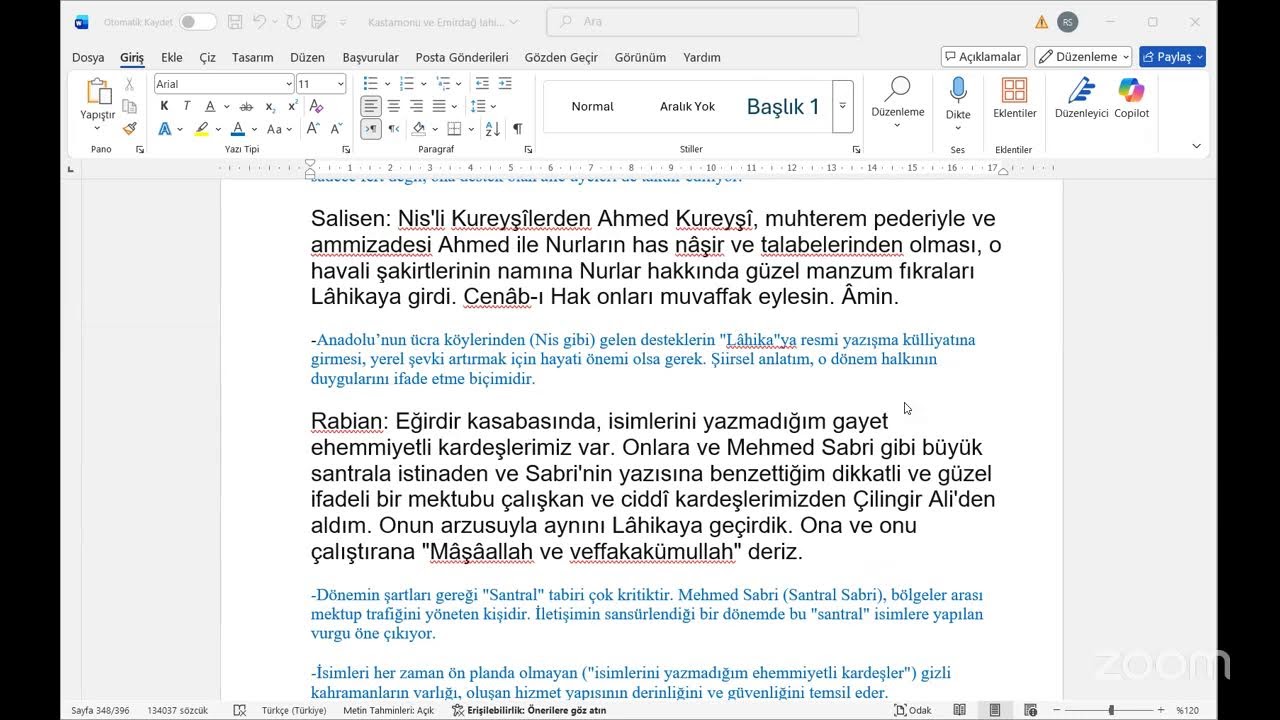Switch to the Gözden Geçir tab
The width and height of the screenshot is (1280, 720).
click(x=561, y=57)
